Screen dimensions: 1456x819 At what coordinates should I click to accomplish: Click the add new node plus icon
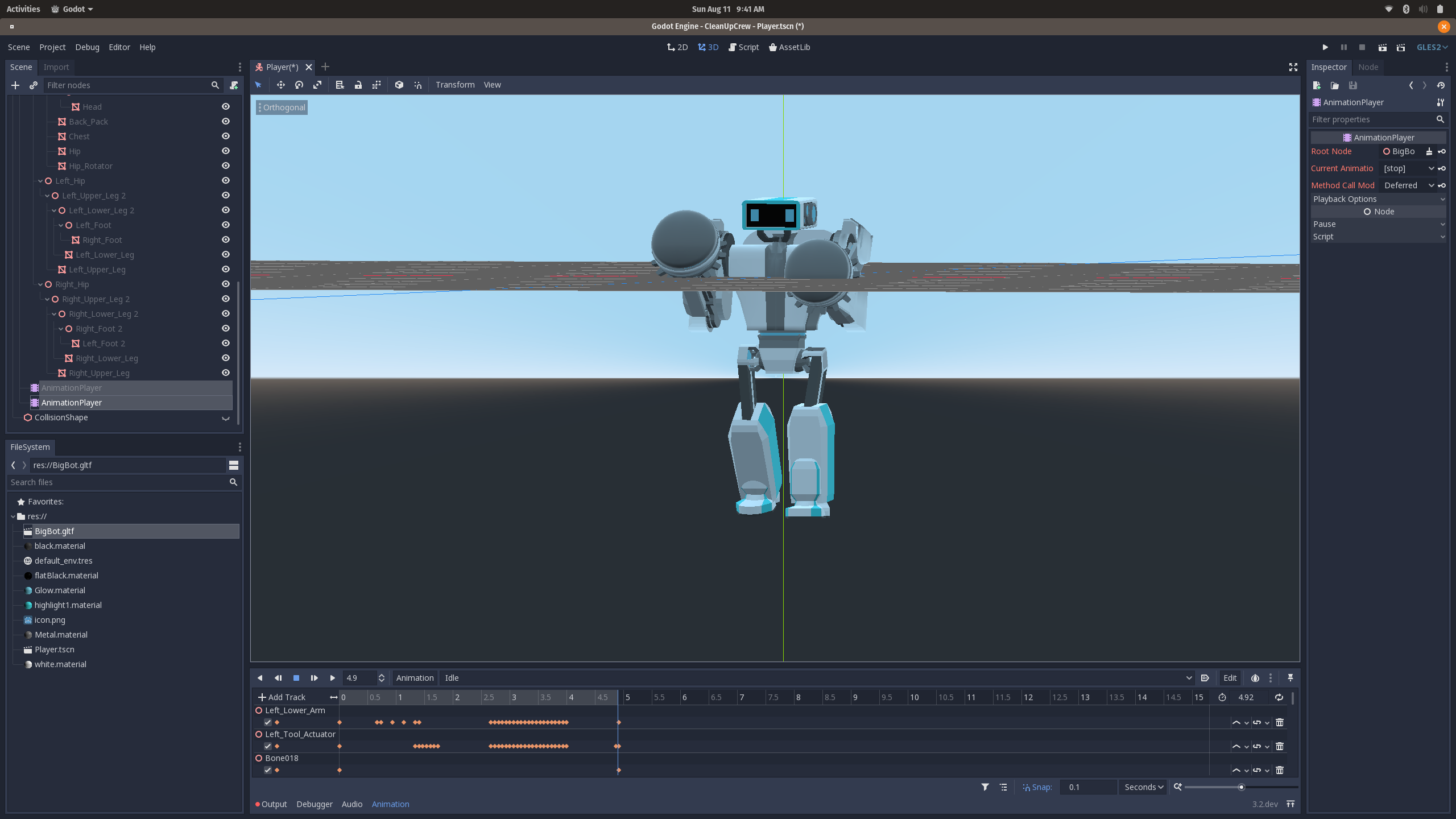[15, 85]
